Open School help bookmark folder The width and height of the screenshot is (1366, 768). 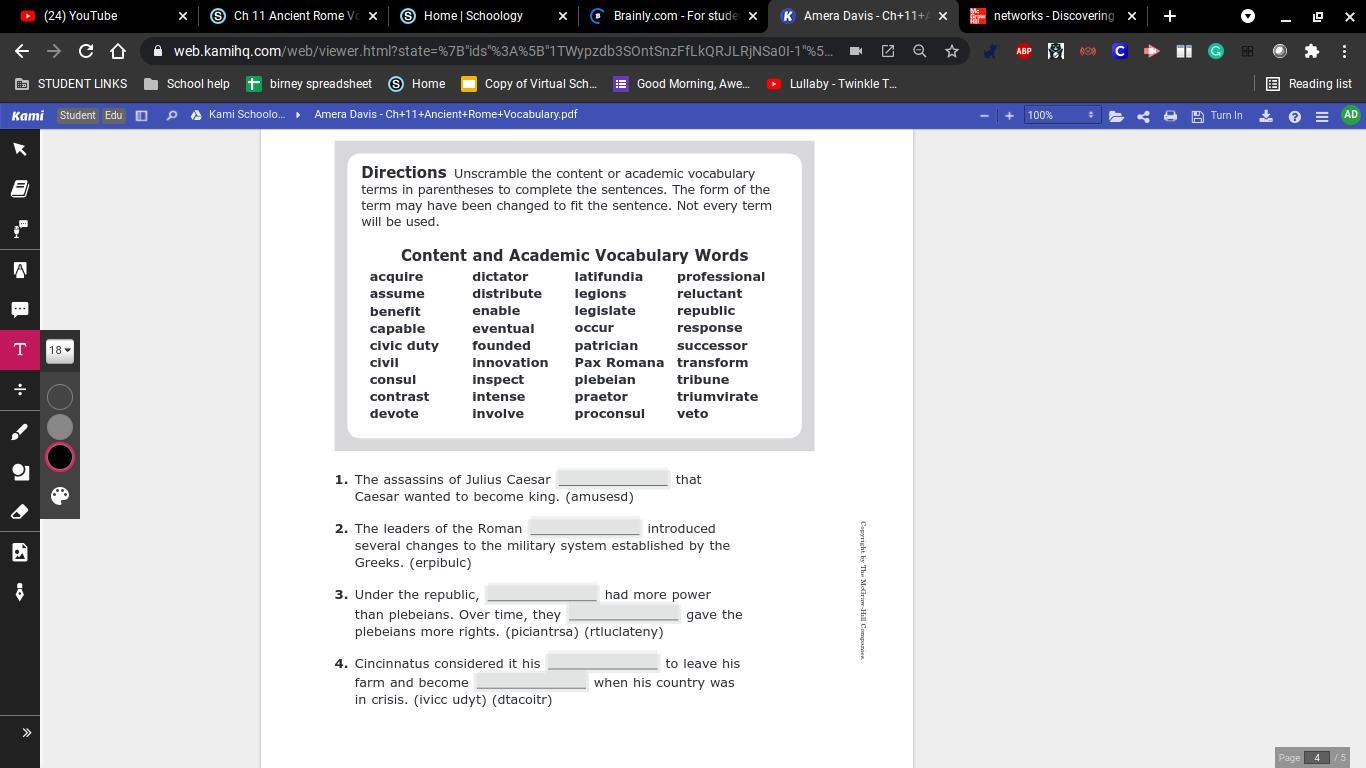[187, 84]
